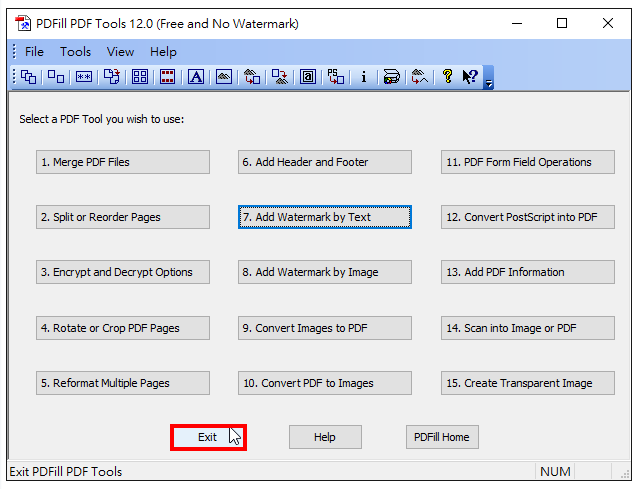Start 14. Scan into Image or PDF
The width and height of the screenshot is (641, 489).
click(x=528, y=328)
